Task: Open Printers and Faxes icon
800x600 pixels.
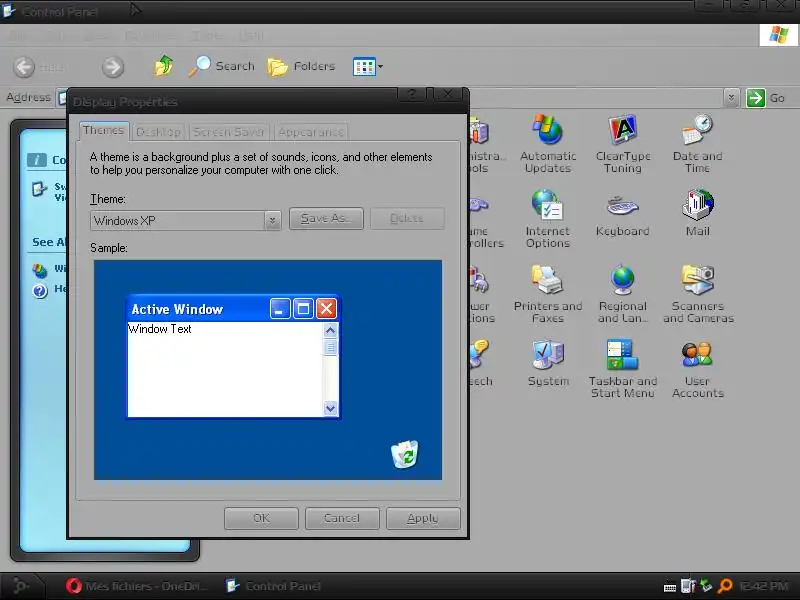Action: (x=547, y=280)
